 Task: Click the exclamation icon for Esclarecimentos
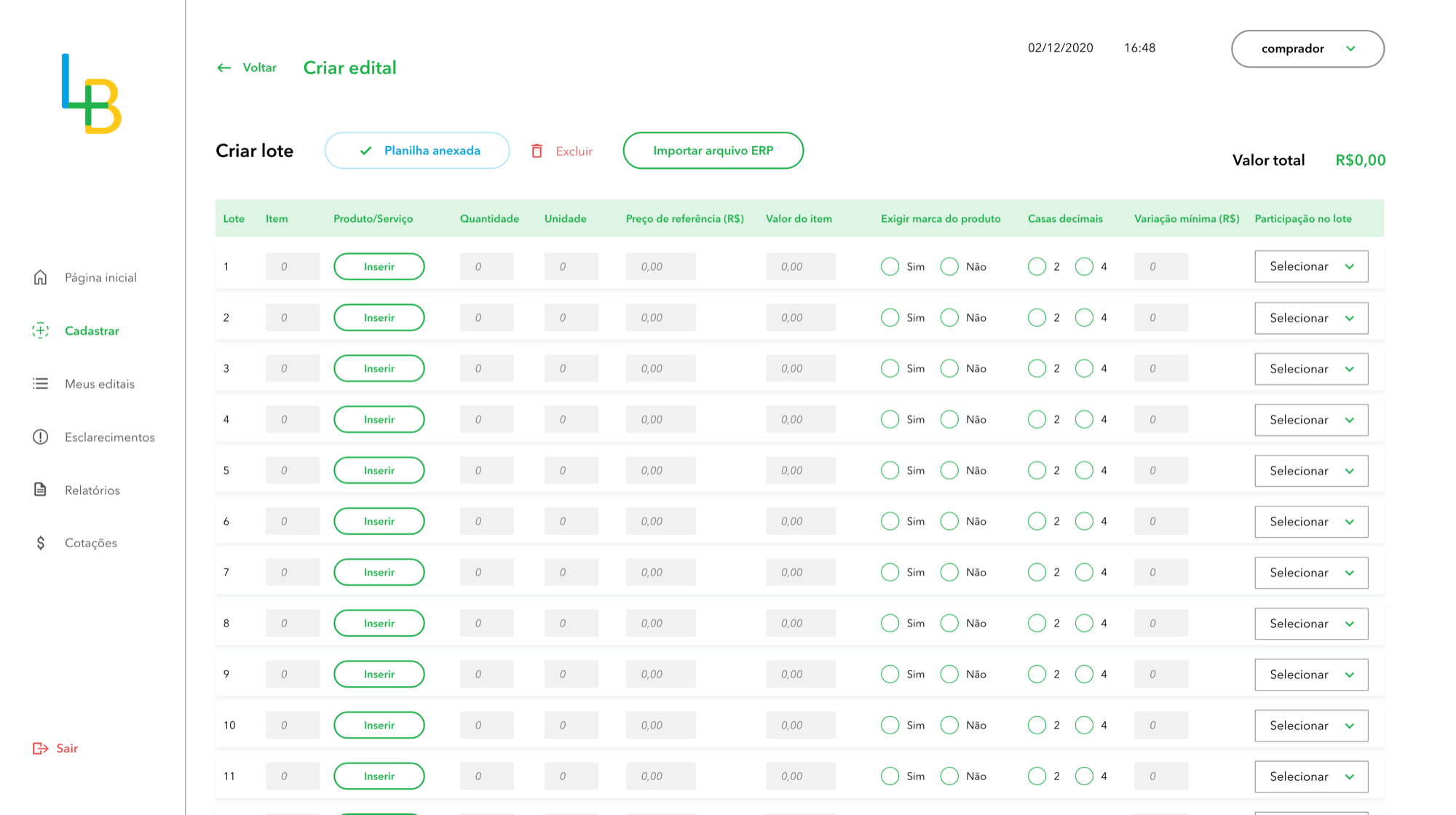click(x=41, y=437)
